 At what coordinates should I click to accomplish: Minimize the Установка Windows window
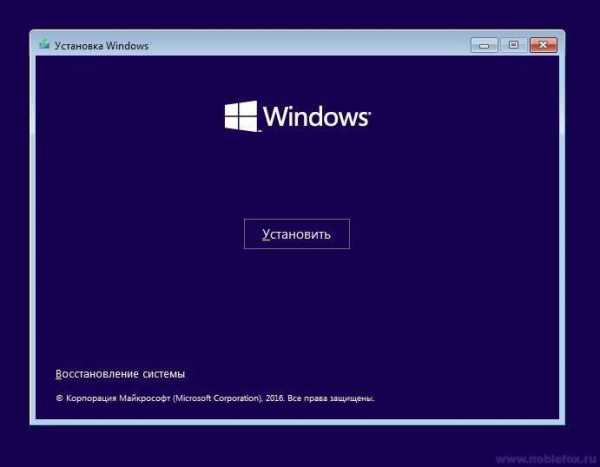coord(484,45)
